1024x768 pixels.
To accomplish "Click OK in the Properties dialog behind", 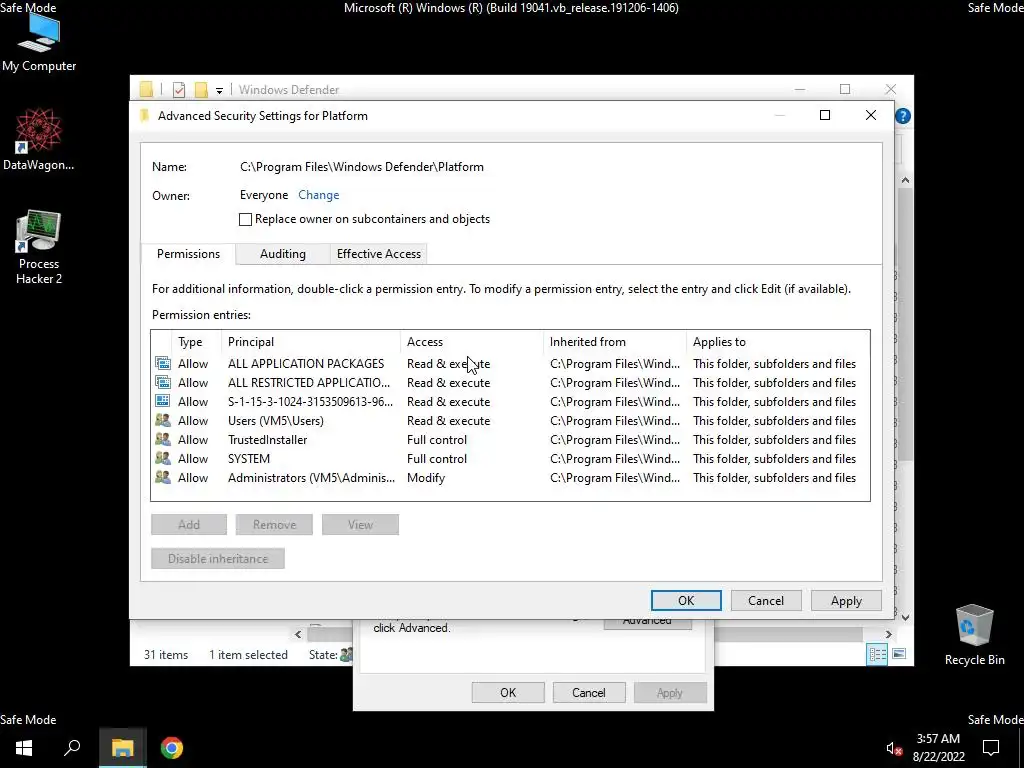I will [508, 693].
